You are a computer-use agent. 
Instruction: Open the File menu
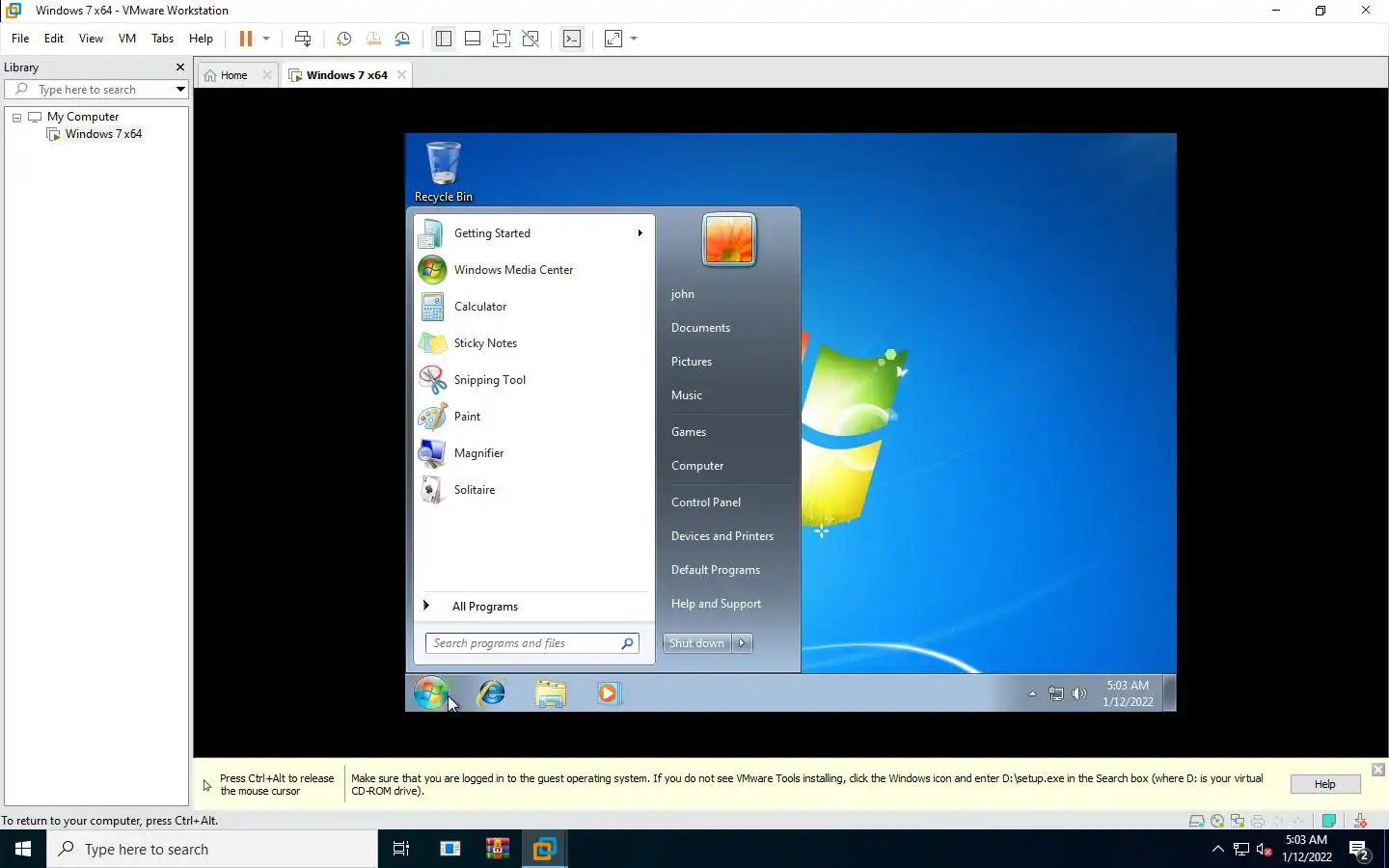click(20, 39)
